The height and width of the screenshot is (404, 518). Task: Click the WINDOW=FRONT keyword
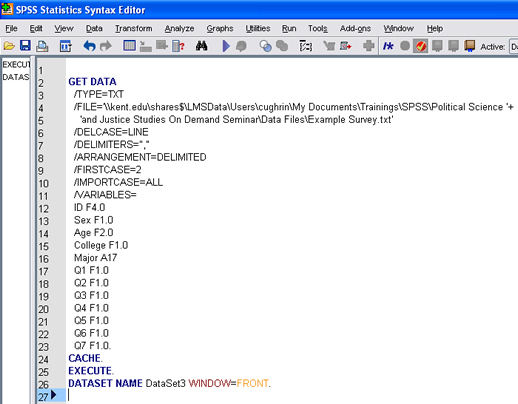point(229,383)
